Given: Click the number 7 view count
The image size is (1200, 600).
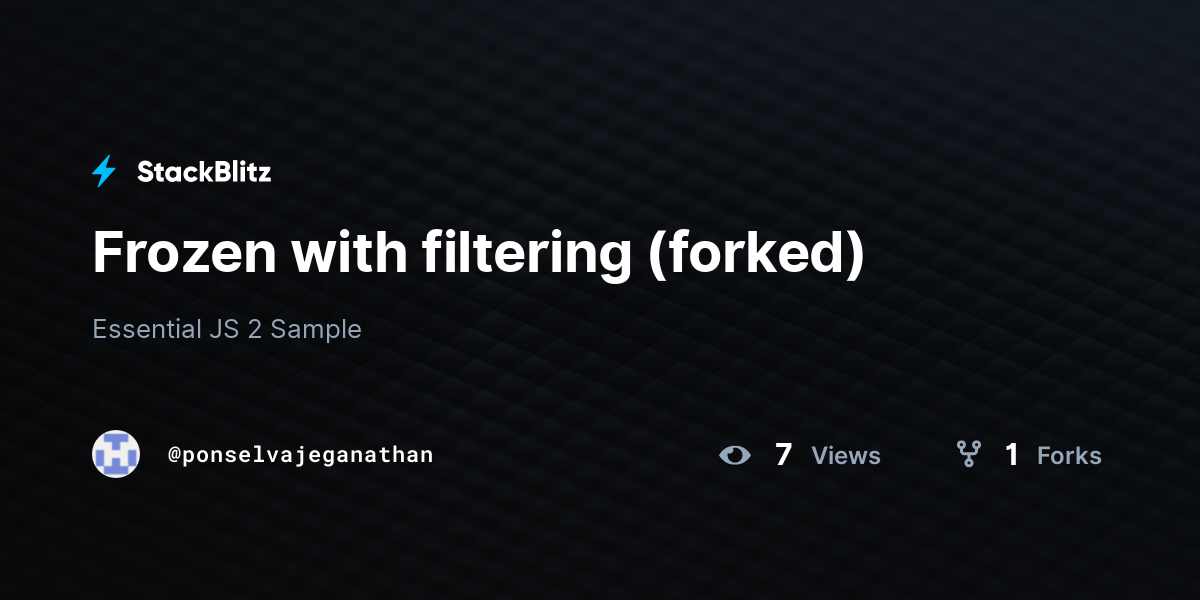Looking at the screenshot, I should (784, 455).
